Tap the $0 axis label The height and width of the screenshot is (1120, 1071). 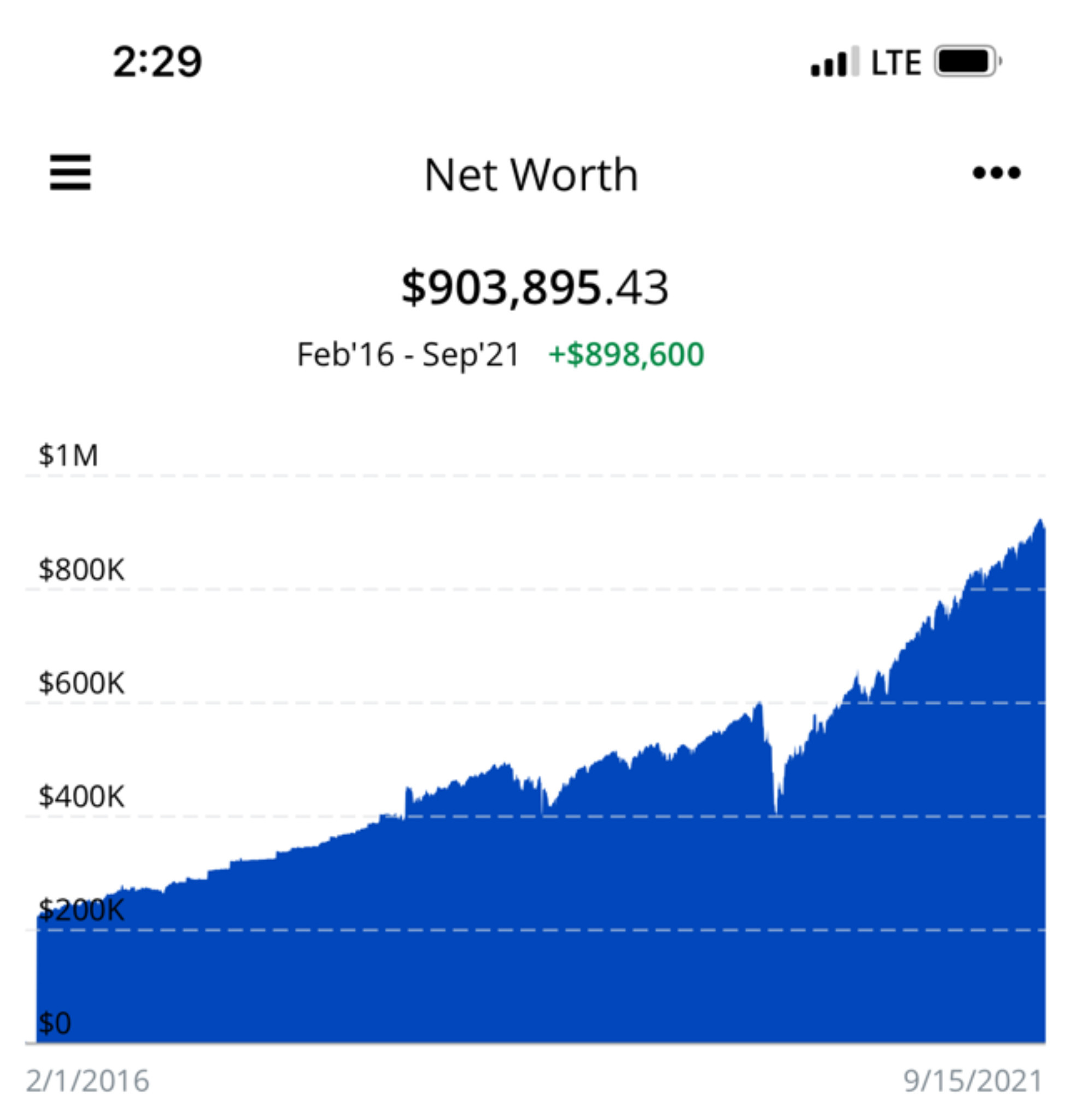point(55,1023)
